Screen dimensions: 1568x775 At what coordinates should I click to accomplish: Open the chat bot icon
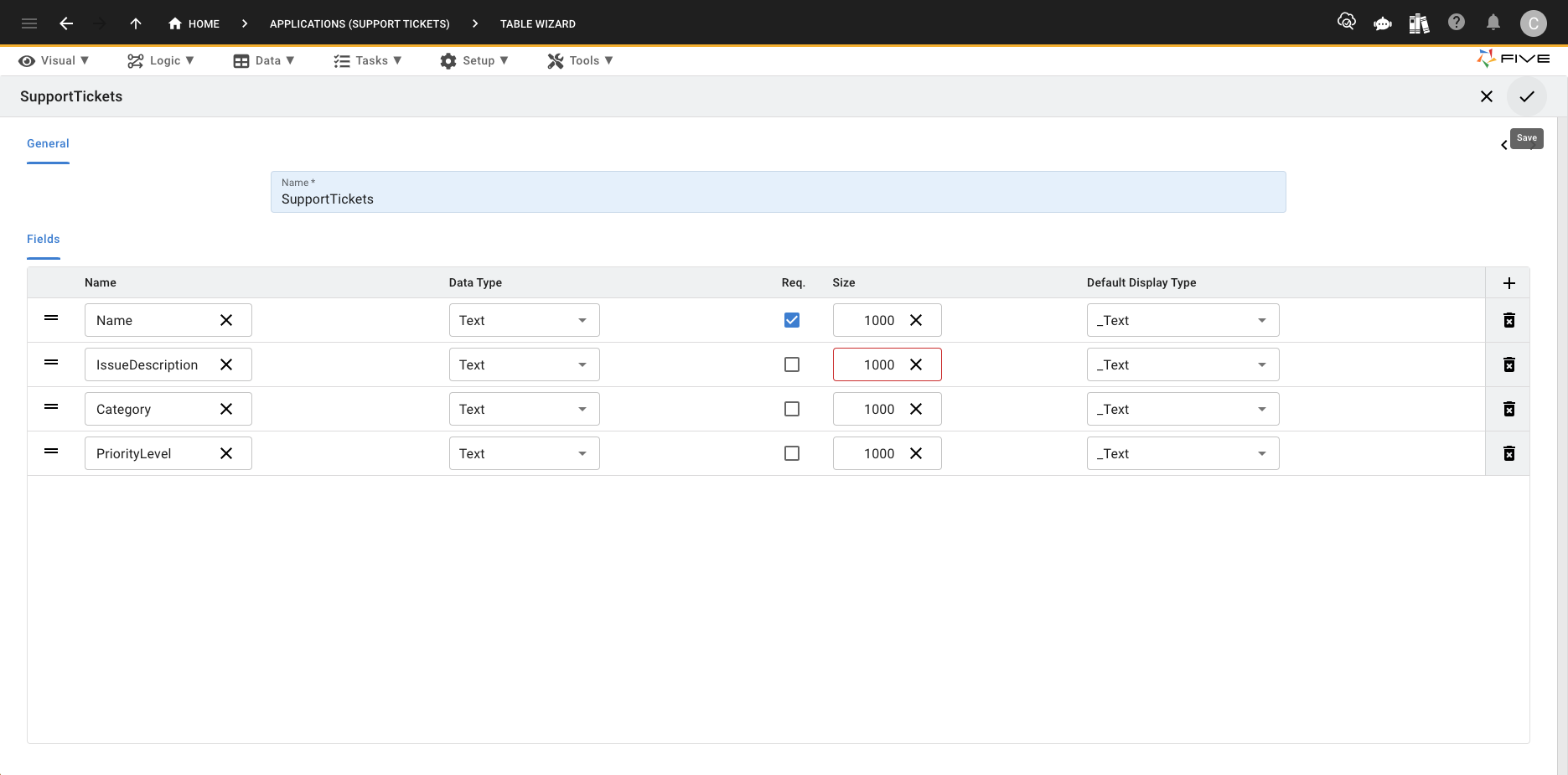click(x=1383, y=23)
